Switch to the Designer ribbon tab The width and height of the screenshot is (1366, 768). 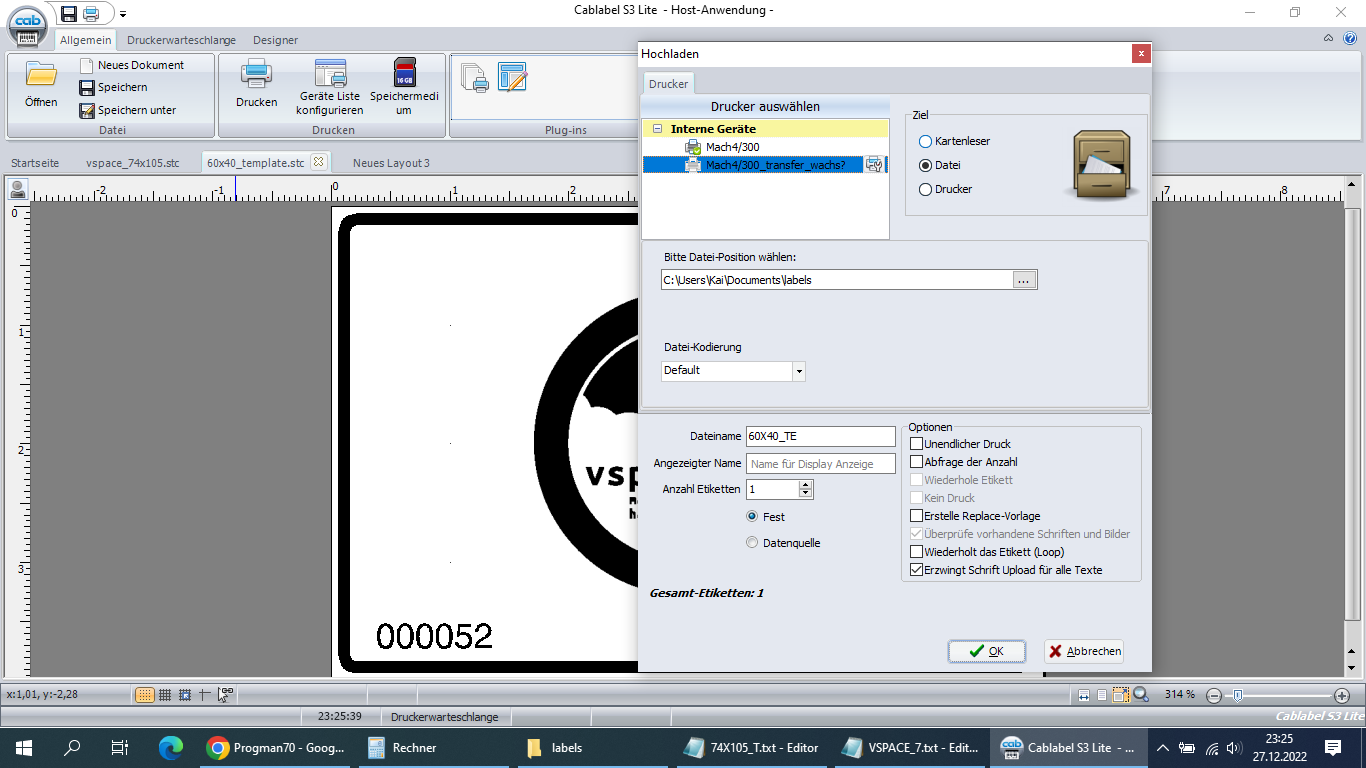click(x=275, y=40)
